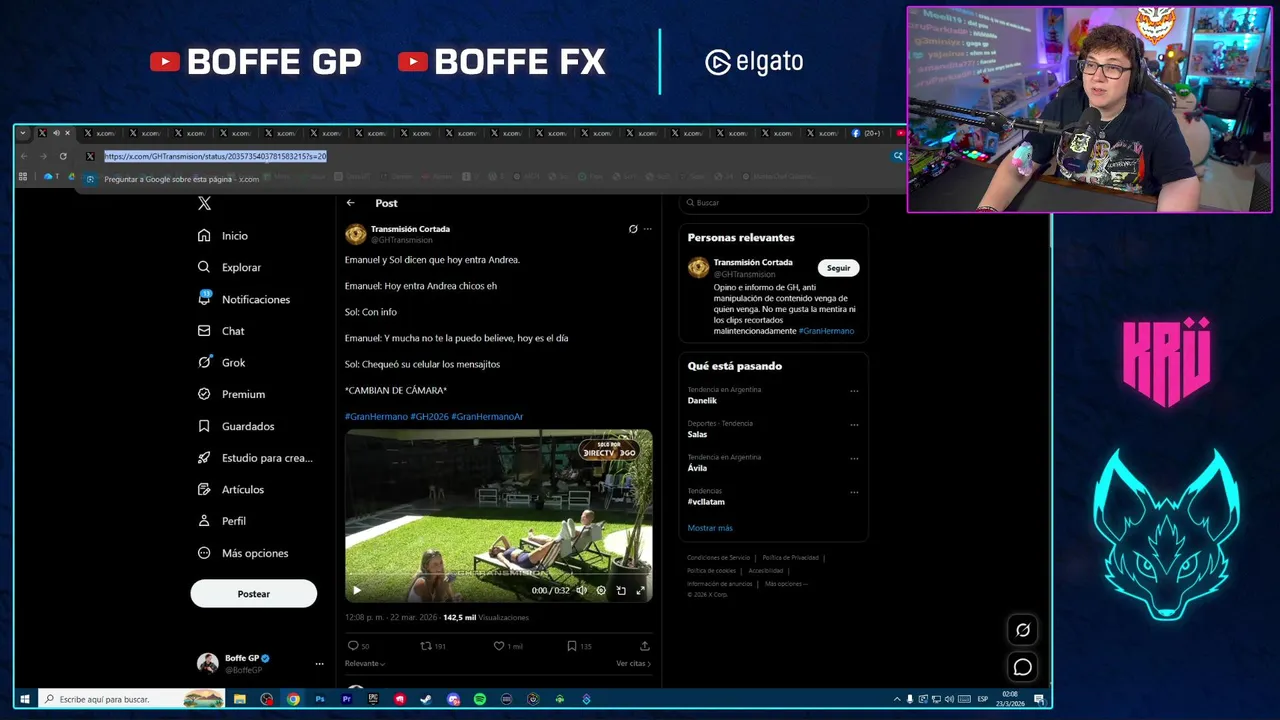
Task: Open the Relevante sort dropdown
Action: 365,663
